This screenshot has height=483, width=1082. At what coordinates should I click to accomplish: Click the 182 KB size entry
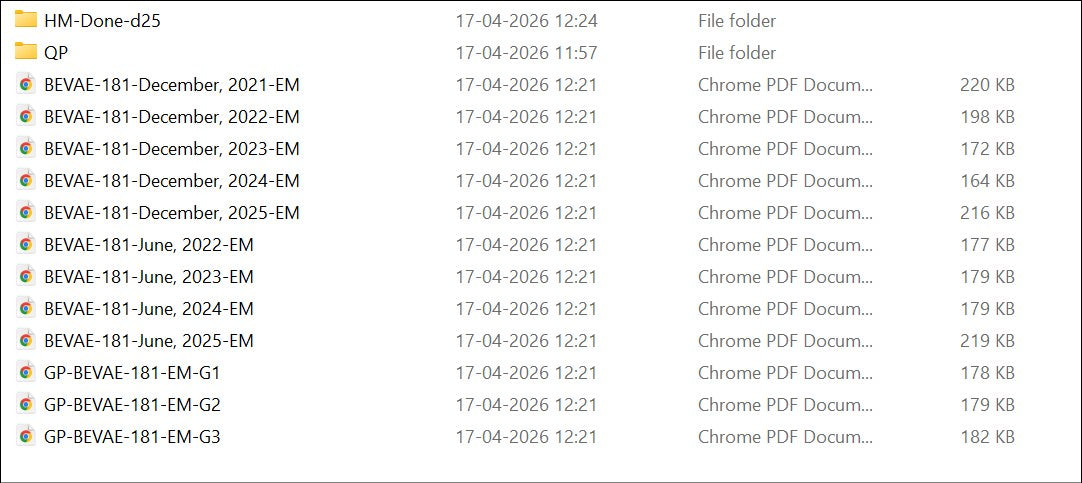(987, 436)
